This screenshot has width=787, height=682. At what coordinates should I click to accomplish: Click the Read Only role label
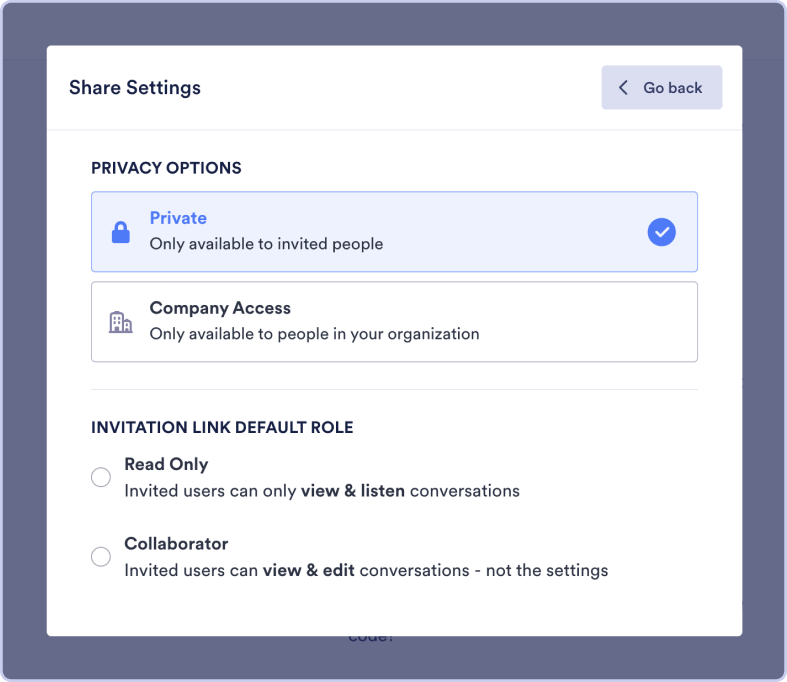pyautogui.click(x=166, y=464)
